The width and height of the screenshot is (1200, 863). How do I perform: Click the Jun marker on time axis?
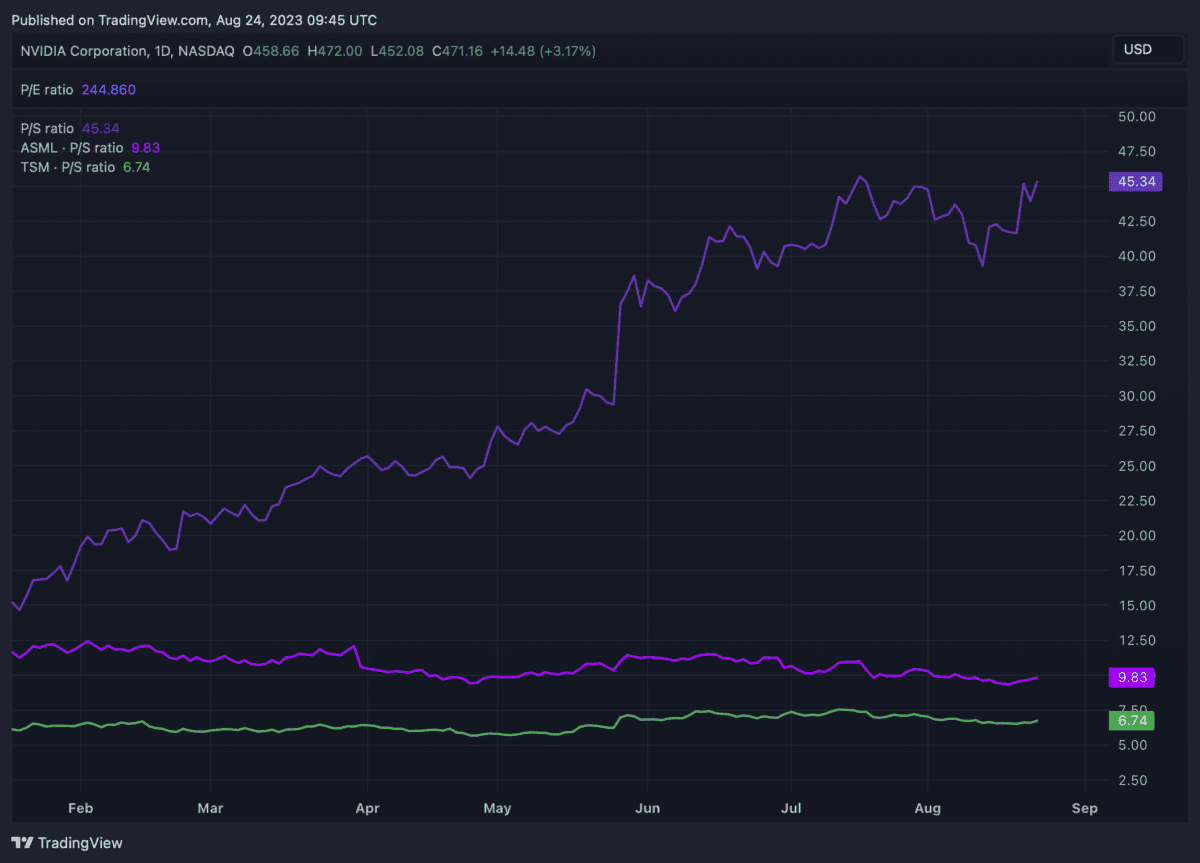(647, 808)
